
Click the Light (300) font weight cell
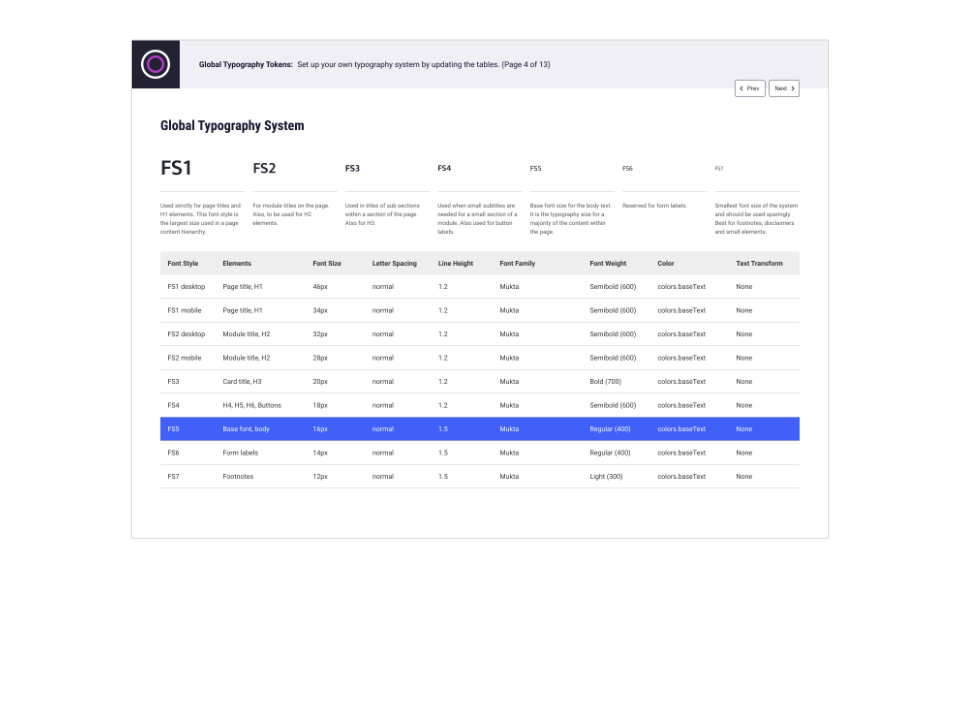click(x=606, y=476)
